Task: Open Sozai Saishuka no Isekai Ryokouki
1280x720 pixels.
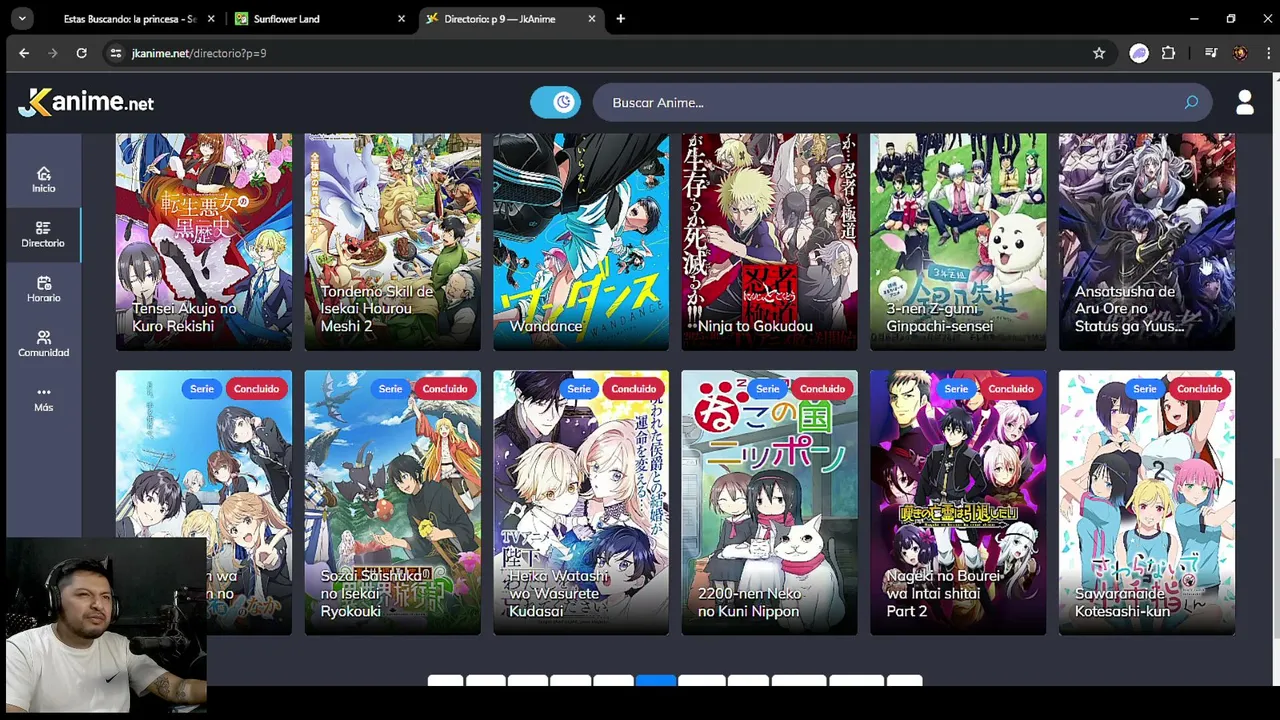Action: point(392,502)
